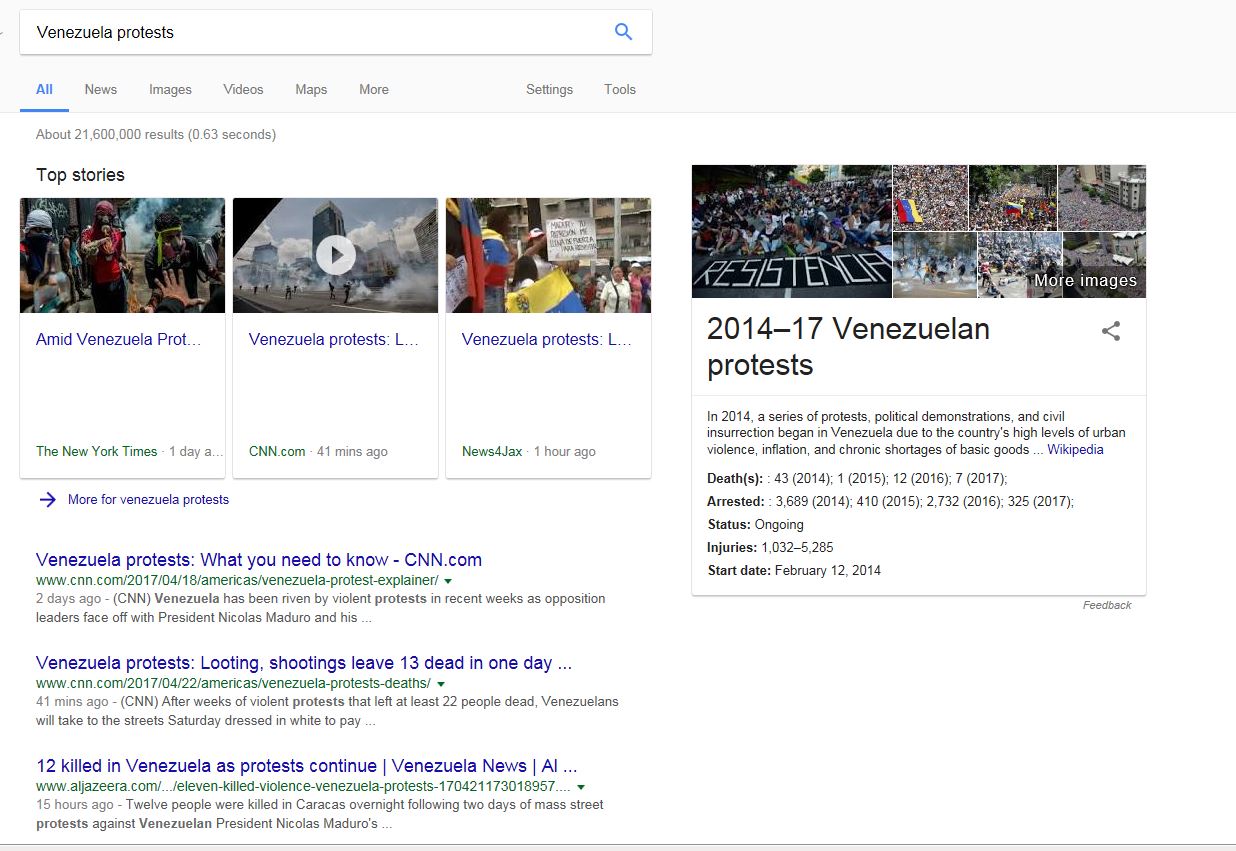Click into the Venezuela protests search box
Viewport: 1236px width, 851px height.
click(x=310, y=32)
